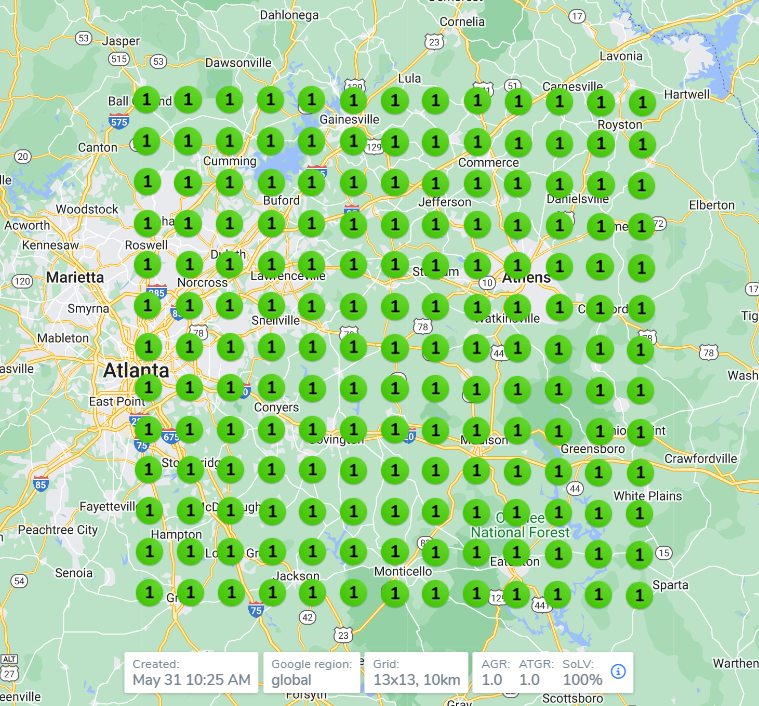Click the Grid 13x13, 10km card
This screenshot has width=759, height=706.
[416, 673]
